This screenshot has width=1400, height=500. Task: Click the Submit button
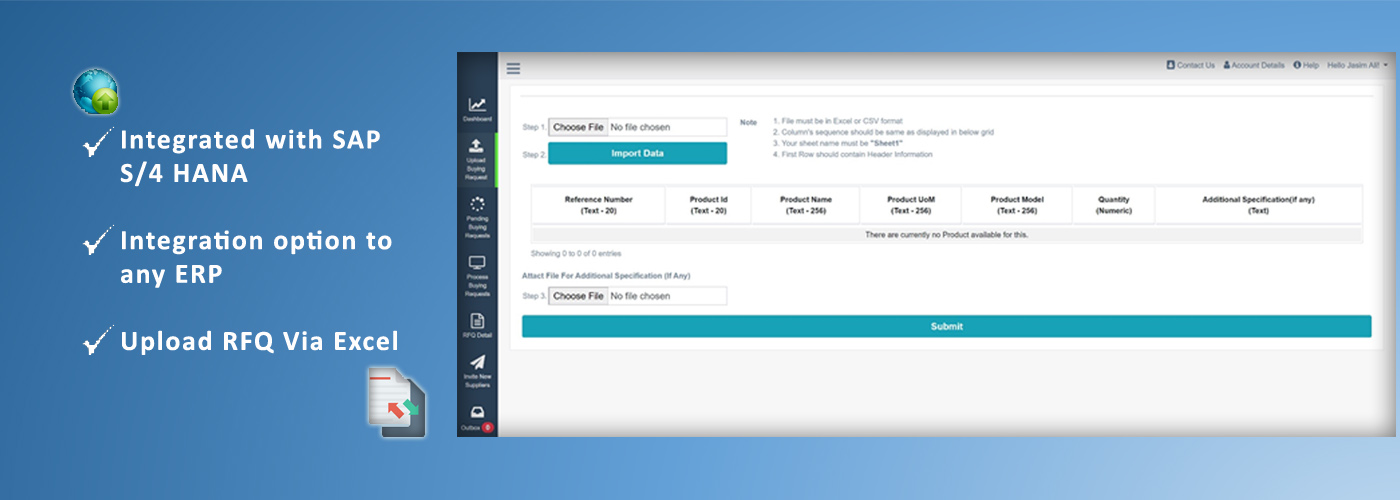pos(946,326)
